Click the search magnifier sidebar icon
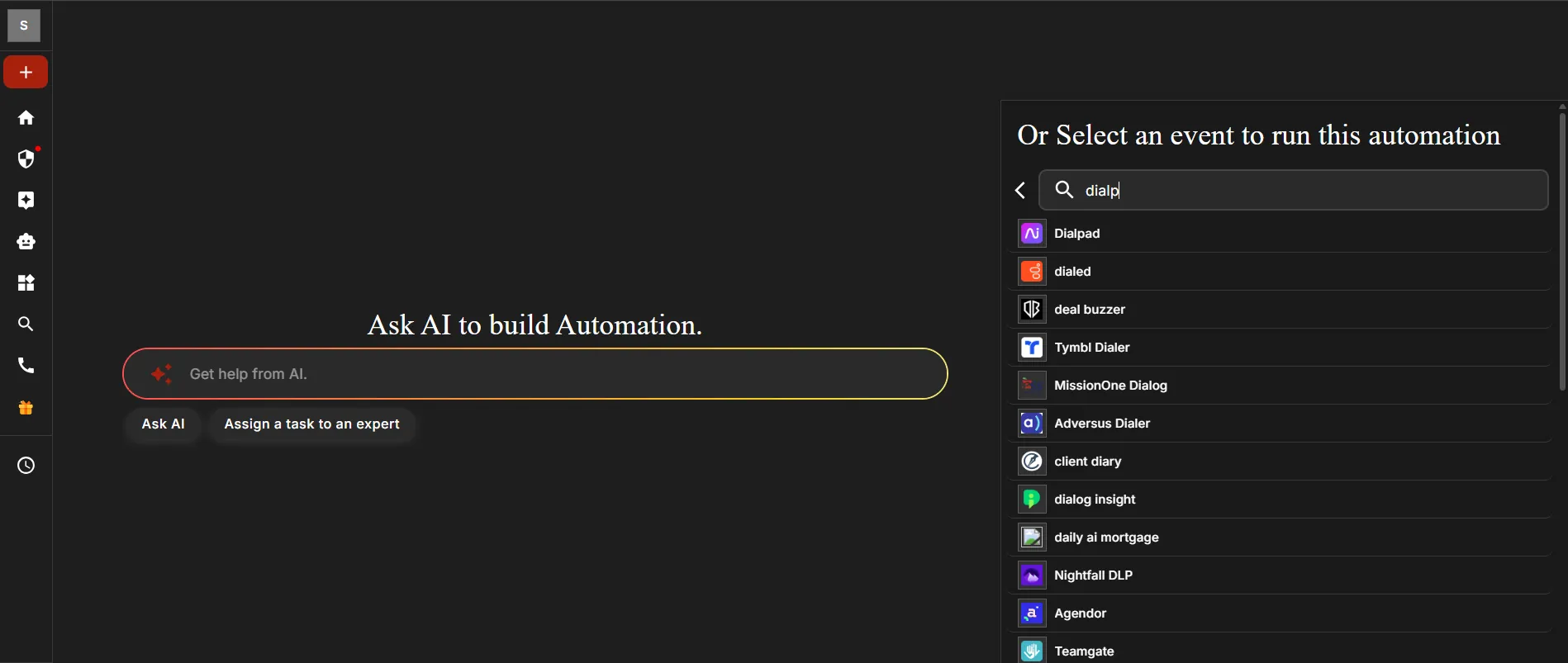The image size is (1568, 663). [26, 324]
